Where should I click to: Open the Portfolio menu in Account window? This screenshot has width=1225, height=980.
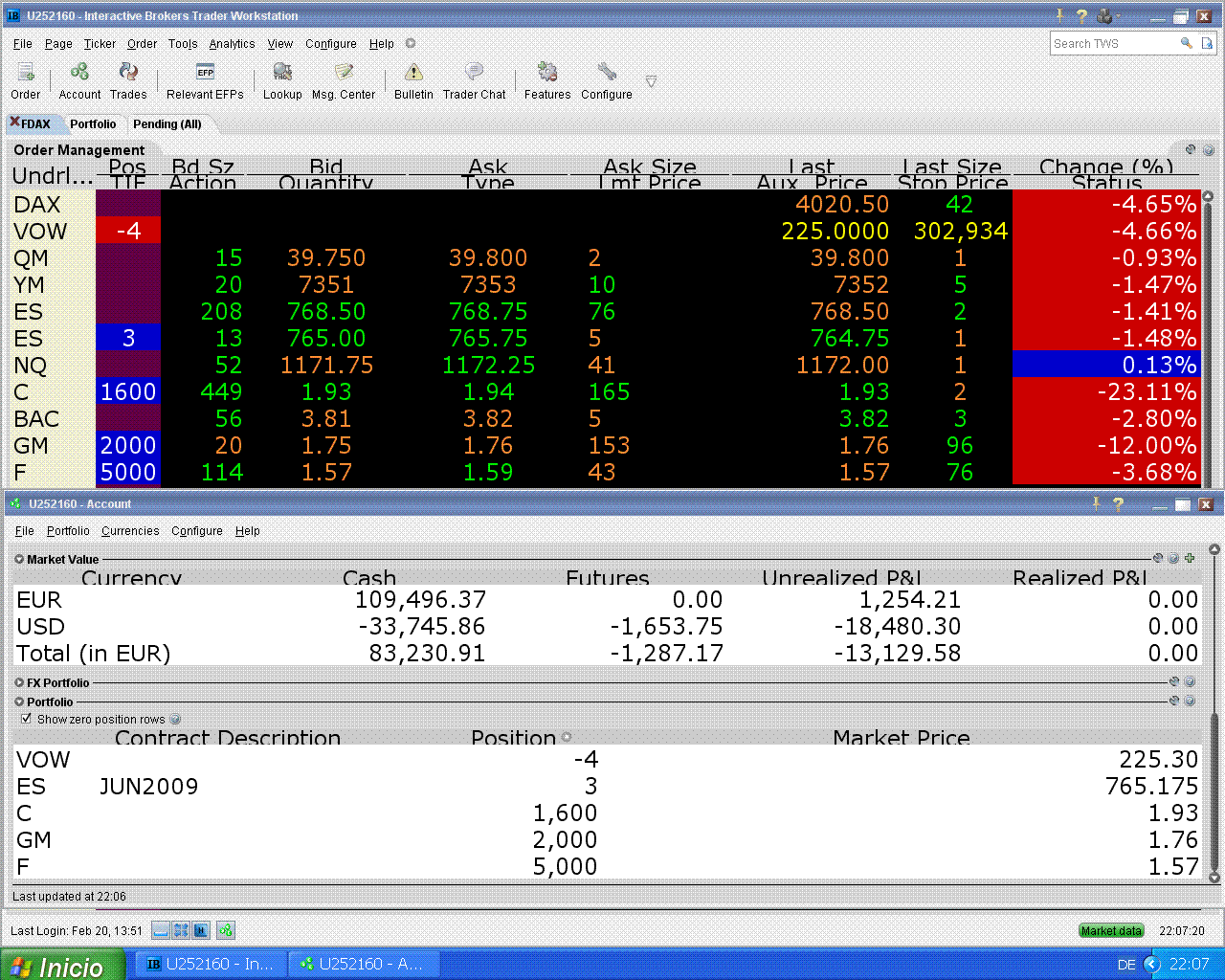[68, 530]
